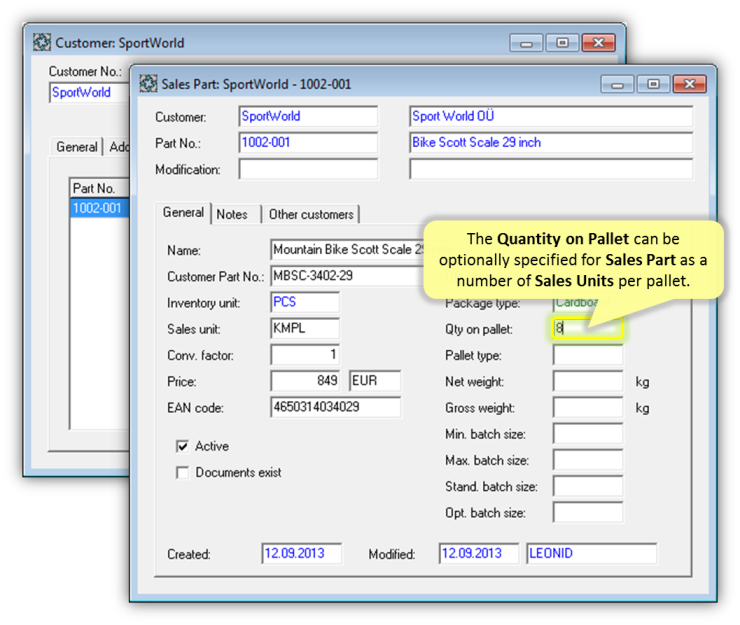Maximize the Sales Part window
740x625 pixels.
click(653, 84)
